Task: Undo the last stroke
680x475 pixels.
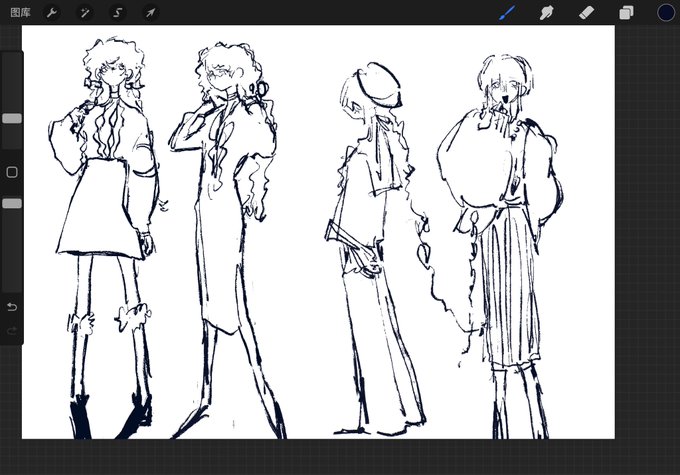Action: tap(12, 307)
